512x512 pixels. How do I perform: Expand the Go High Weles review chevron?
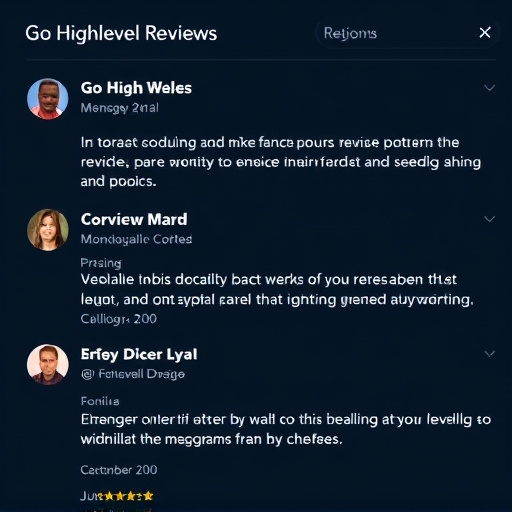pos(489,88)
